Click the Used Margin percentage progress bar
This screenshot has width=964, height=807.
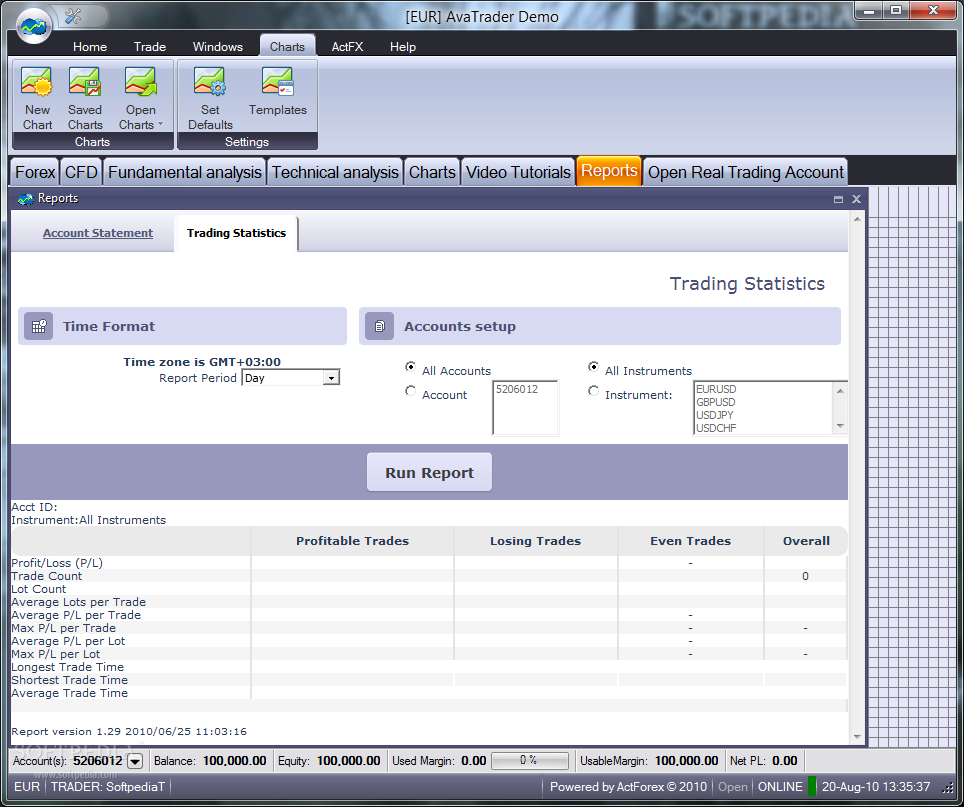pyautogui.click(x=529, y=761)
